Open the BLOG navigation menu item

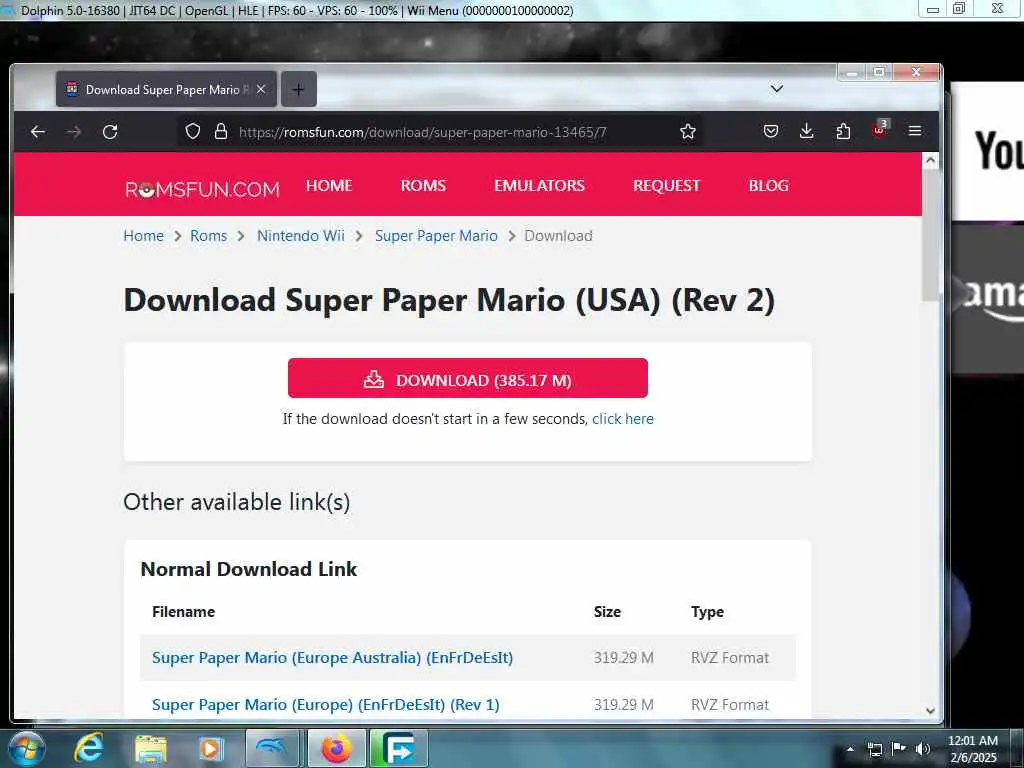click(769, 185)
